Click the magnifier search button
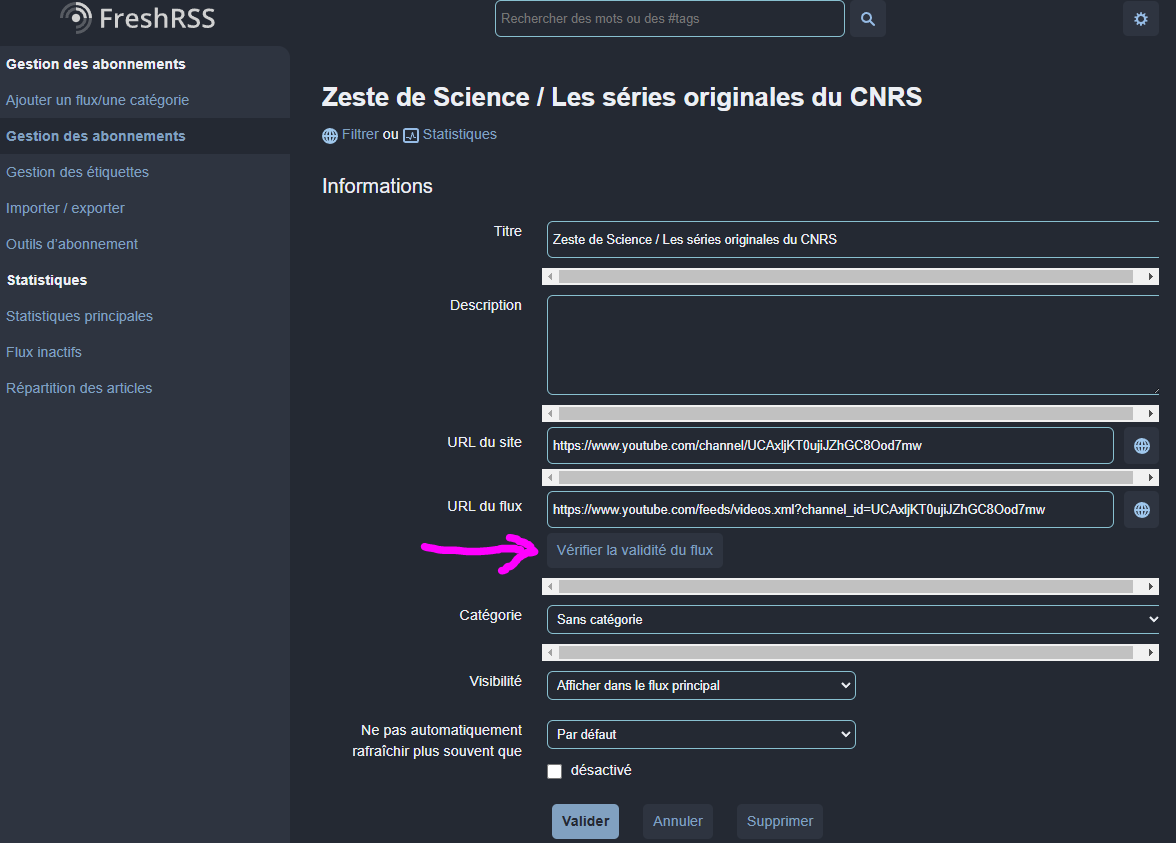The height and width of the screenshot is (843, 1176). (867, 19)
